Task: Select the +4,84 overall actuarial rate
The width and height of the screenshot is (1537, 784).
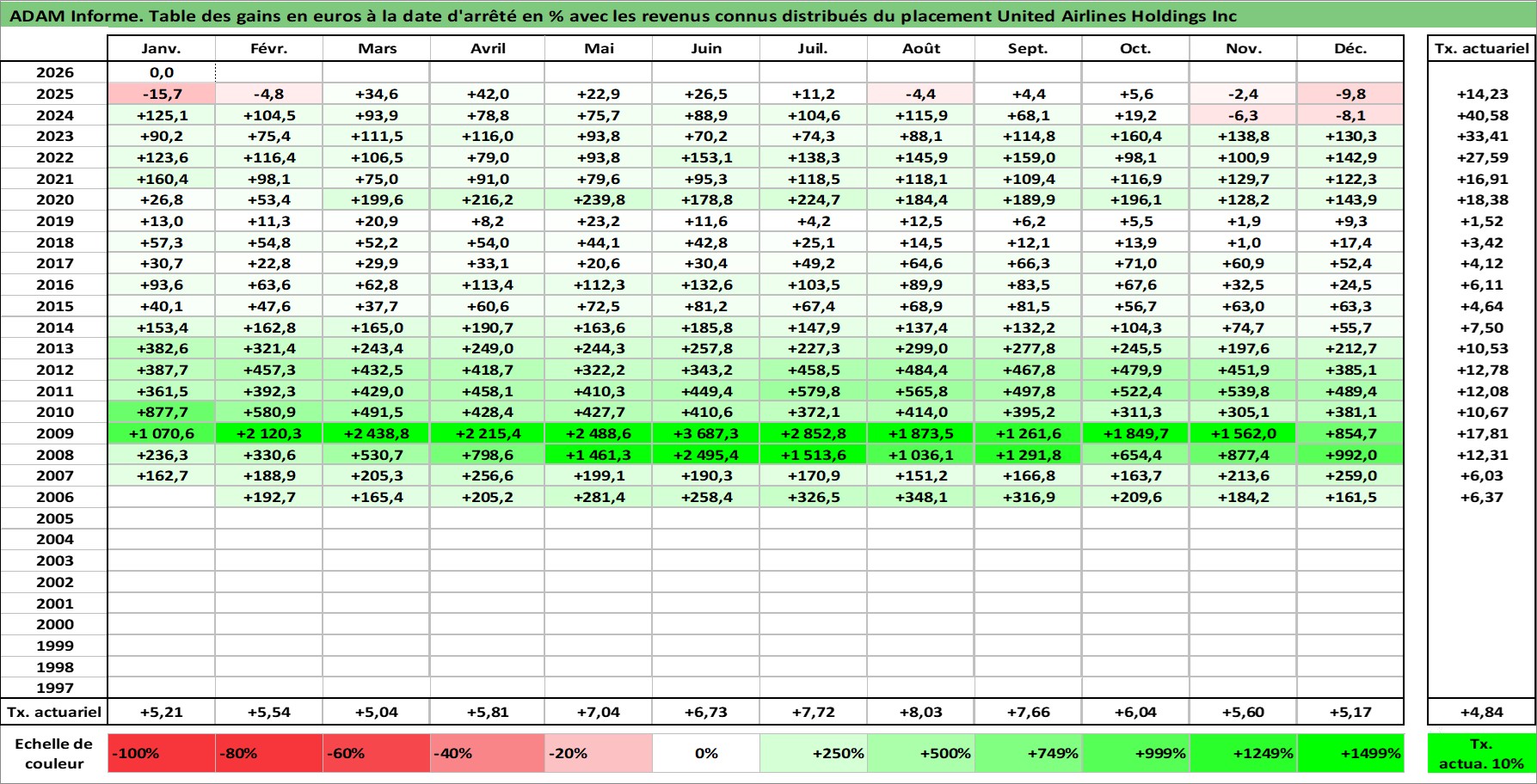Action: point(1481,712)
